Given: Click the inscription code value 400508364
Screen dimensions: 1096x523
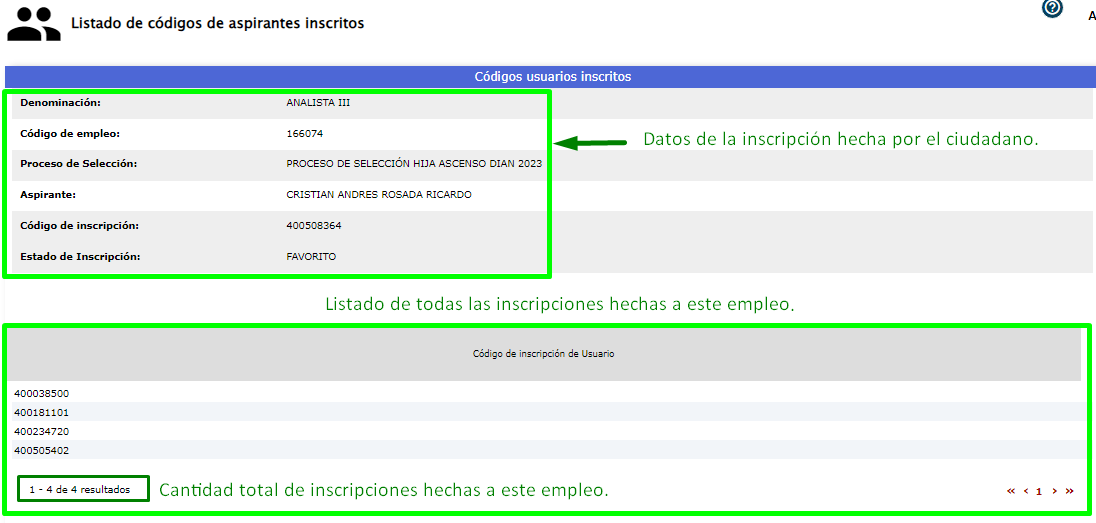Looking at the screenshot, I should 313,226.
